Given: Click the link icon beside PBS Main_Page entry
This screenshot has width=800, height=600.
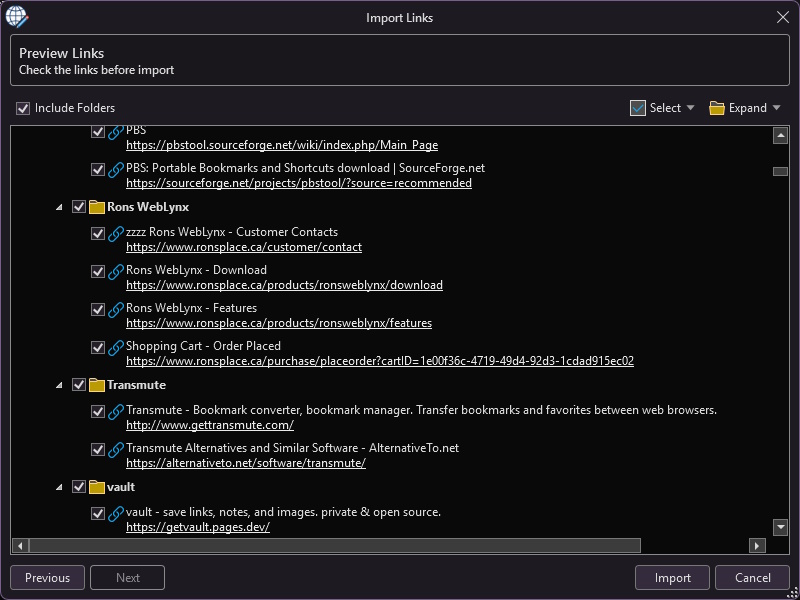Looking at the screenshot, I should (x=116, y=132).
